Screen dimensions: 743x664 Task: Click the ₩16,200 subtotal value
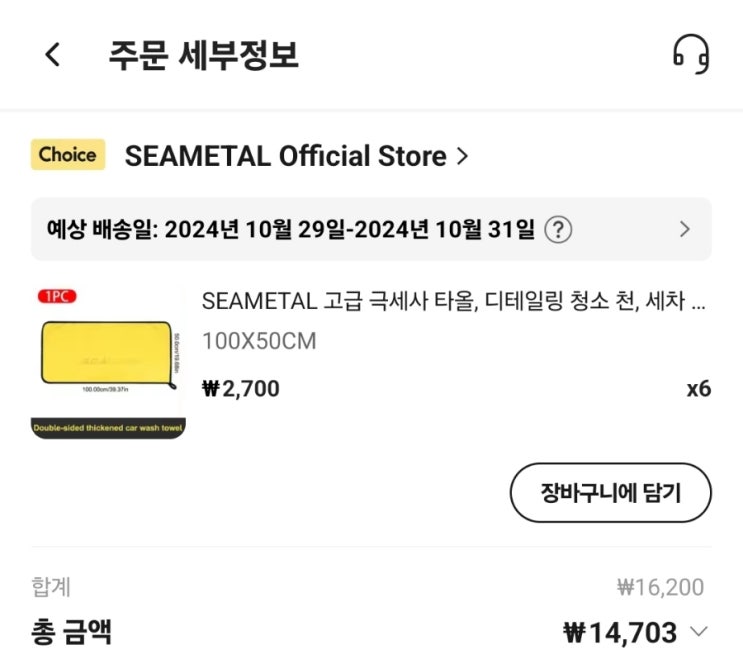[x=660, y=587]
